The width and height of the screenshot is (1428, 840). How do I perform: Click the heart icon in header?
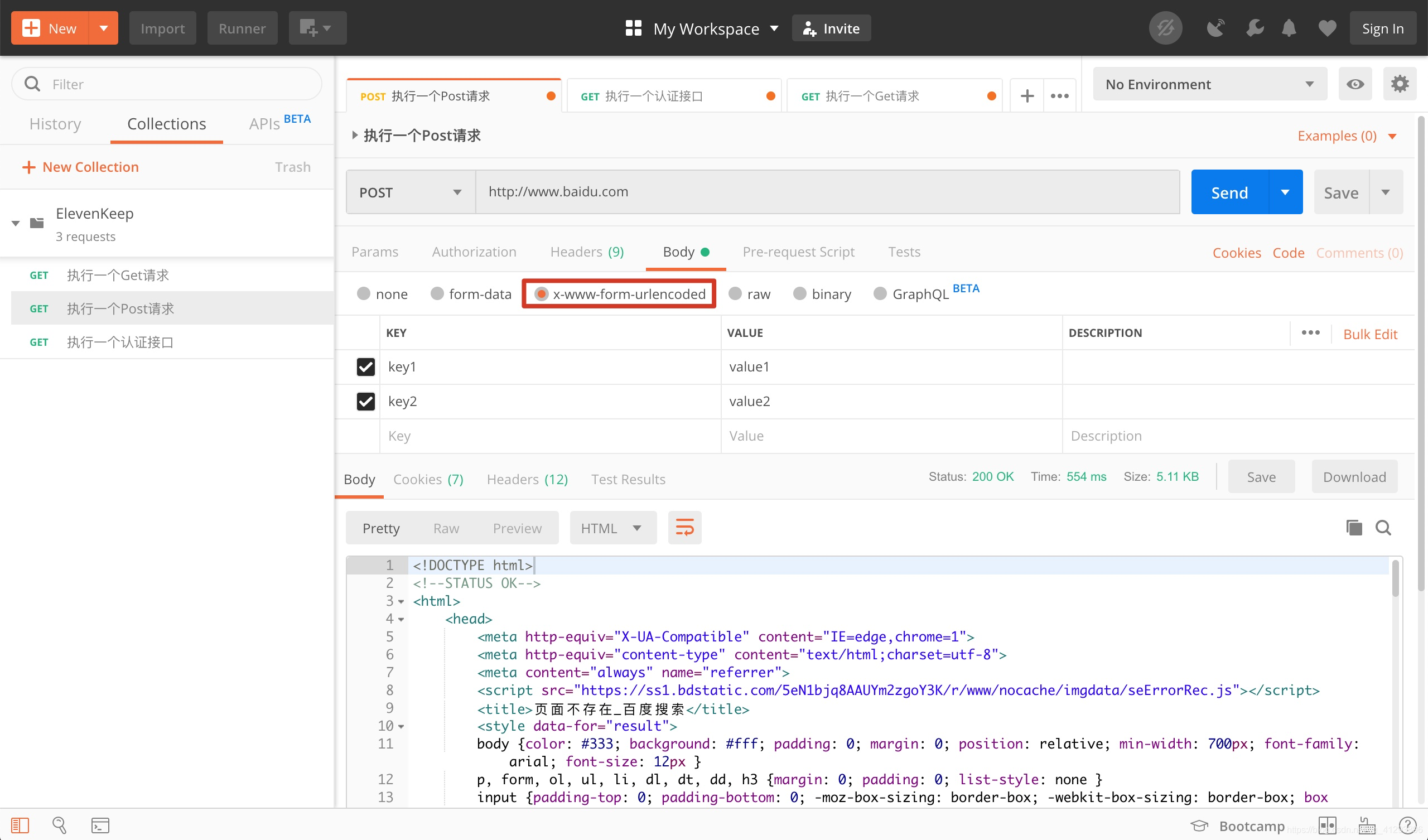pos(1327,28)
